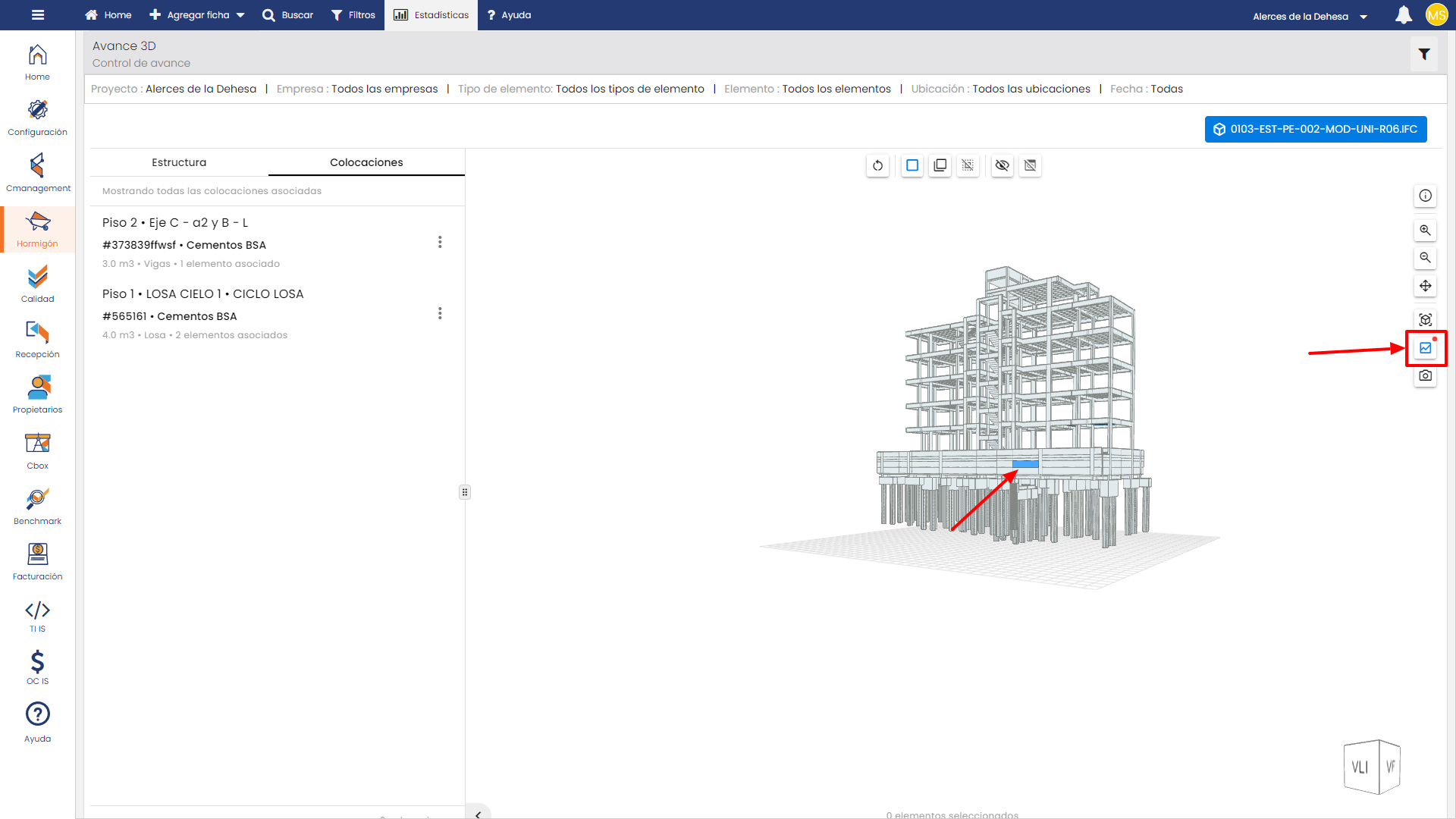
Task: Open the red-highlighted progress chart icon
Action: click(x=1425, y=348)
